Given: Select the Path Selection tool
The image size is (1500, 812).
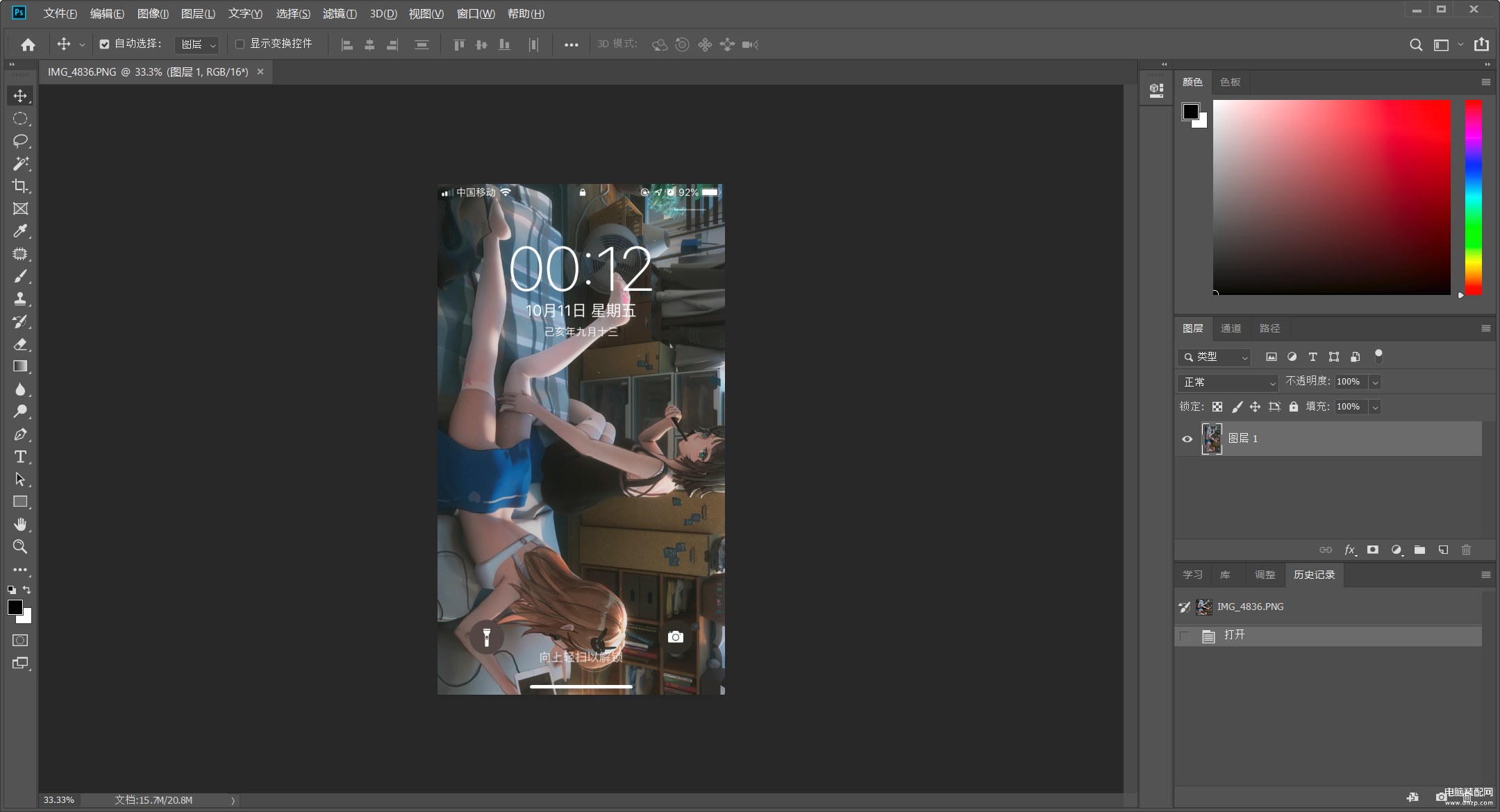Looking at the screenshot, I should click(20, 480).
